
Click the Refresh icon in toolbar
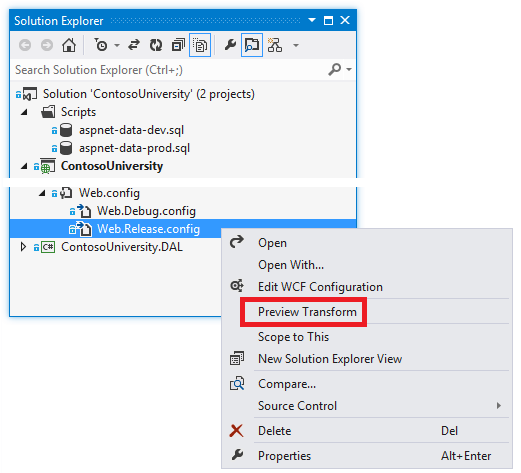pyautogui.click(x=156, y=45)
